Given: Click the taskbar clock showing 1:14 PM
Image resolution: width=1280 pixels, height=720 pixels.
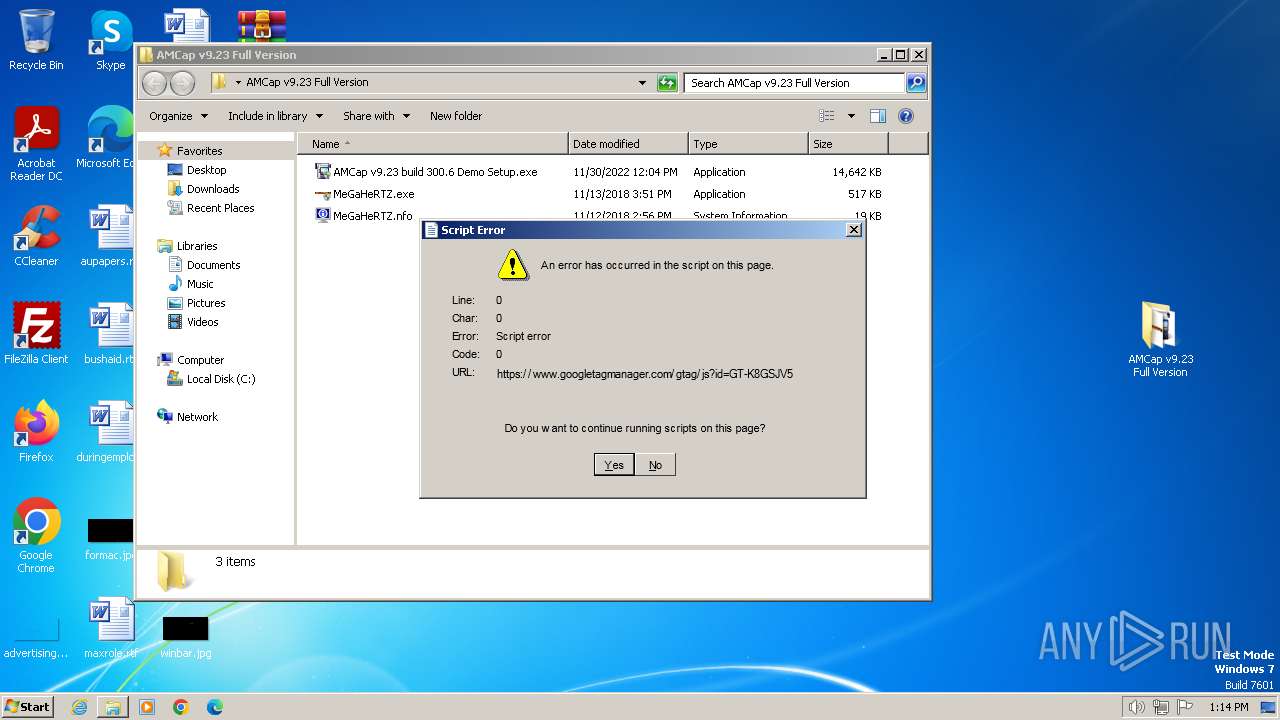Looking at the screenshot, I should tap(1228, 707).
